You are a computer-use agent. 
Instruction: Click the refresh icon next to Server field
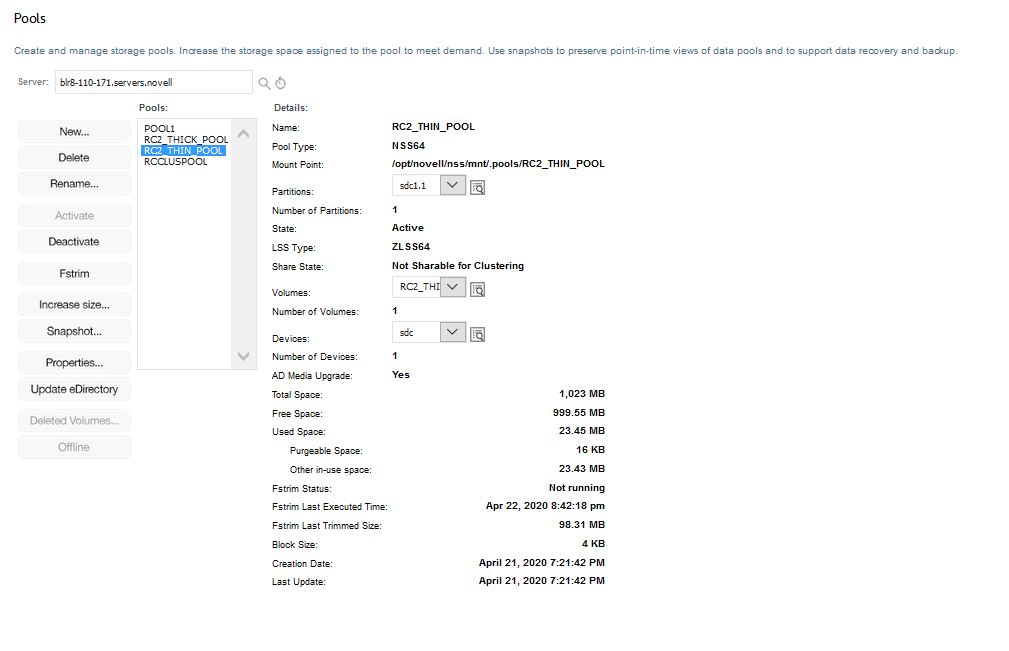coord(281,83)
